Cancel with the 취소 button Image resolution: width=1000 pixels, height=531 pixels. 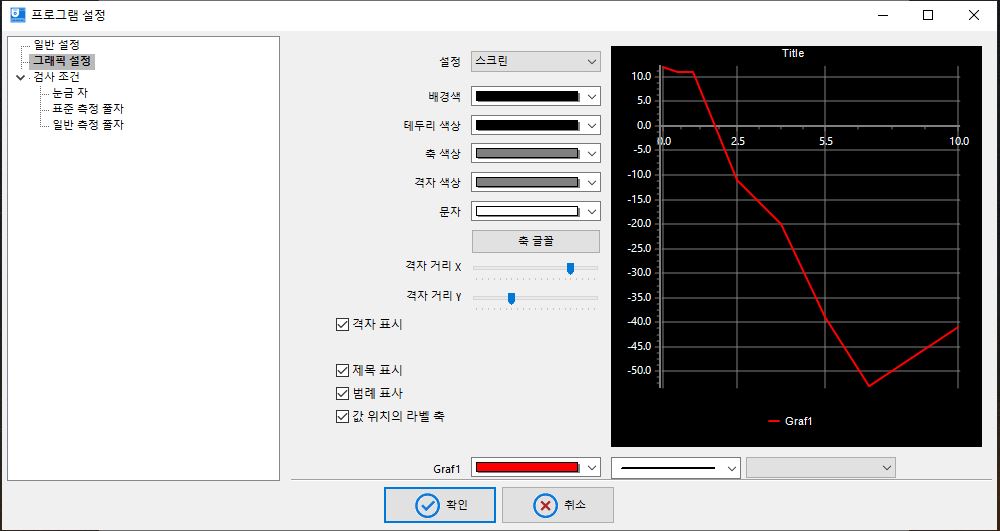[557, 506]
